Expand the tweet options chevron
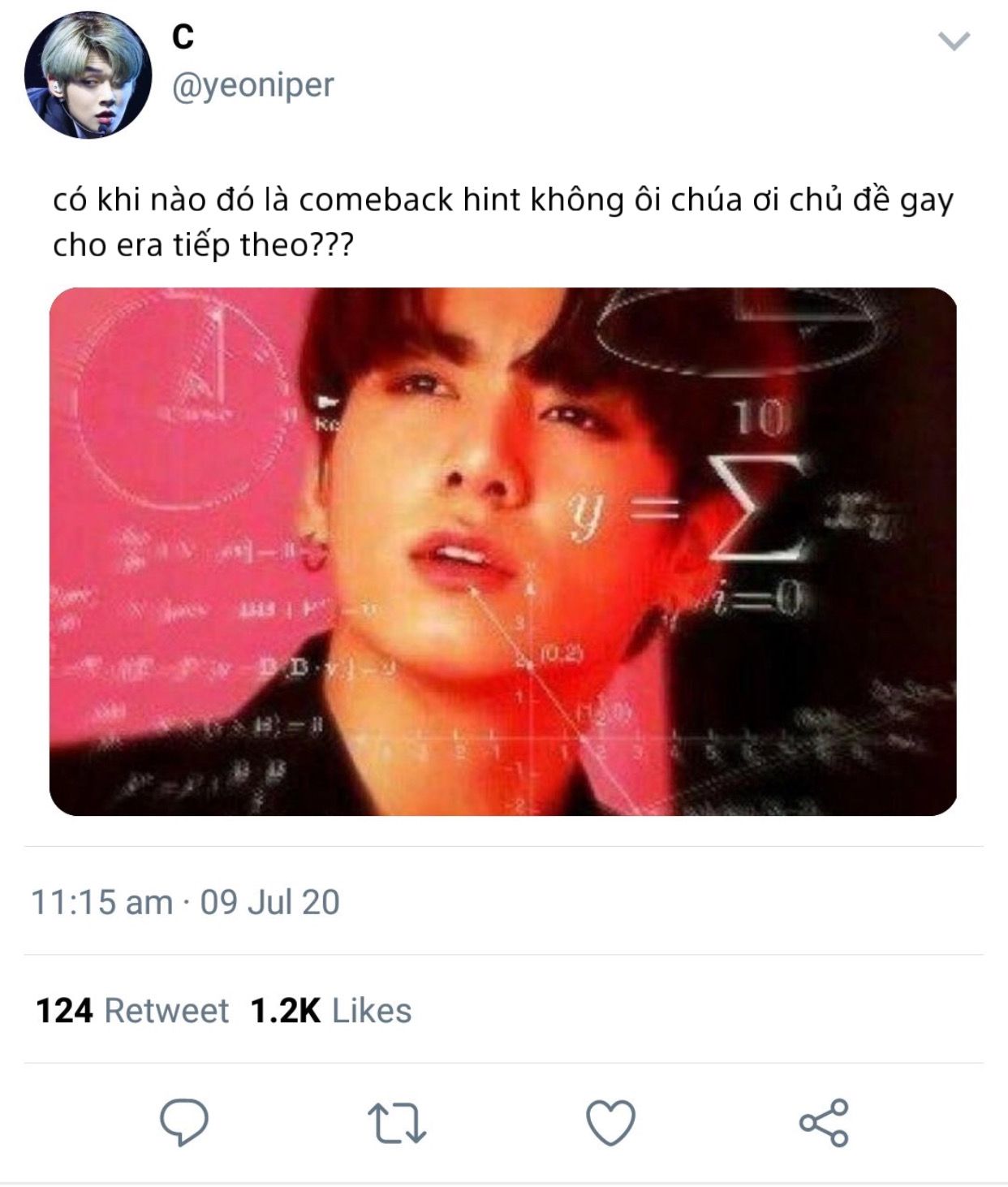 point(954,41)
